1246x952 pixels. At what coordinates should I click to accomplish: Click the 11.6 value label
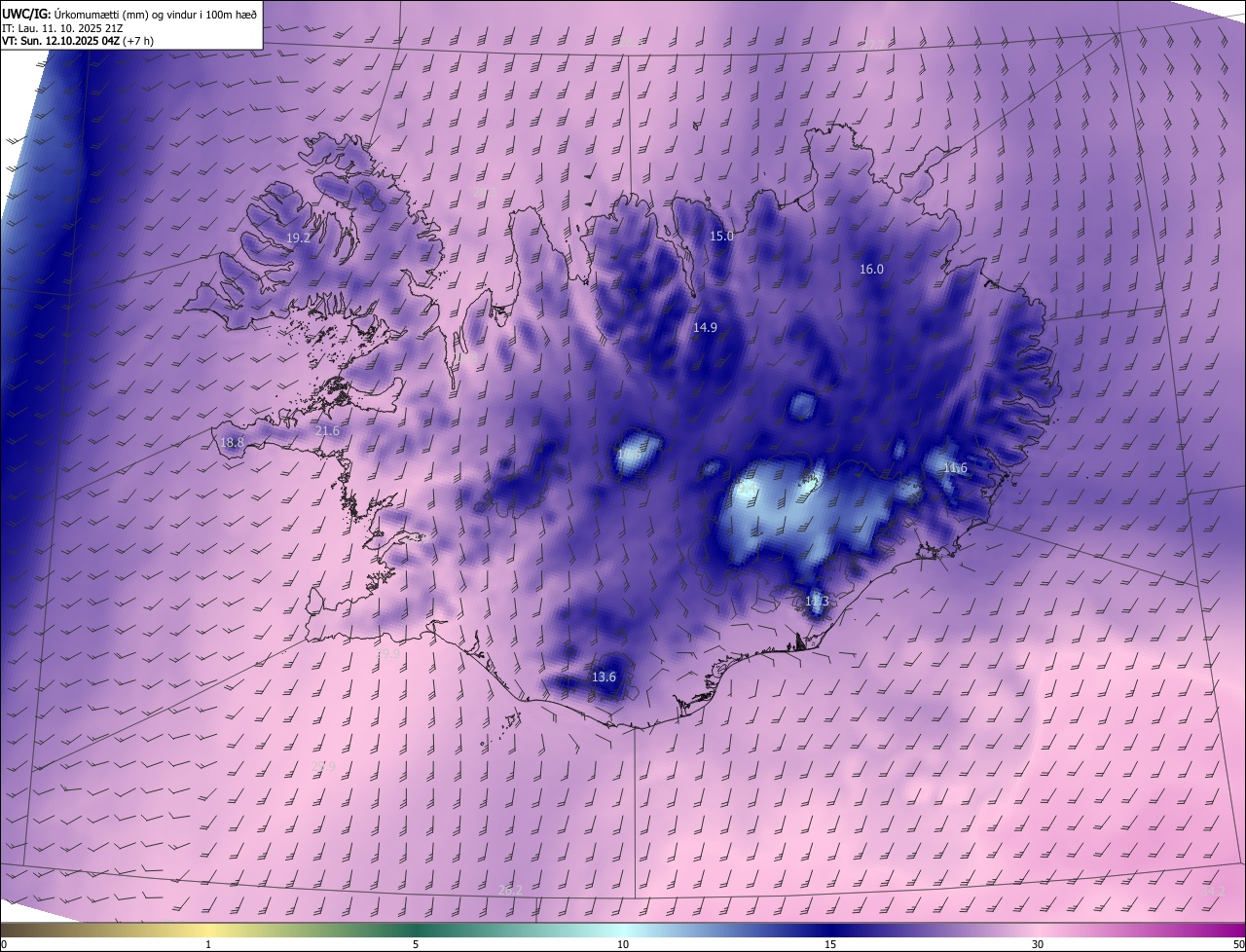click(x=955, y=468)
